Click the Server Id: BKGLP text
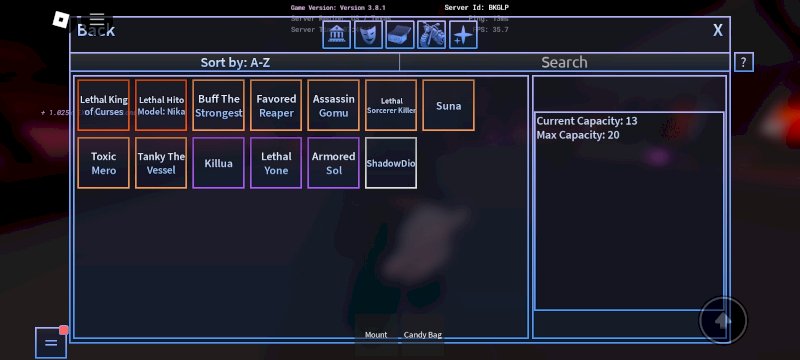The image size is (800, 360). (477, 8)
